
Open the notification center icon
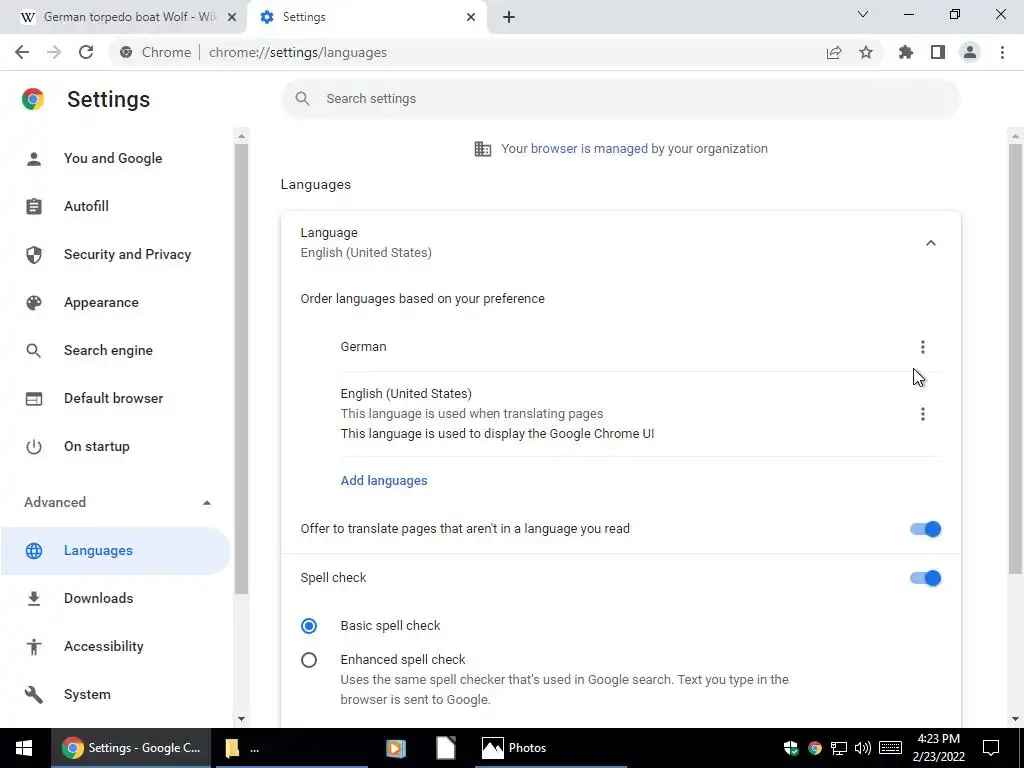click(991, 748)
